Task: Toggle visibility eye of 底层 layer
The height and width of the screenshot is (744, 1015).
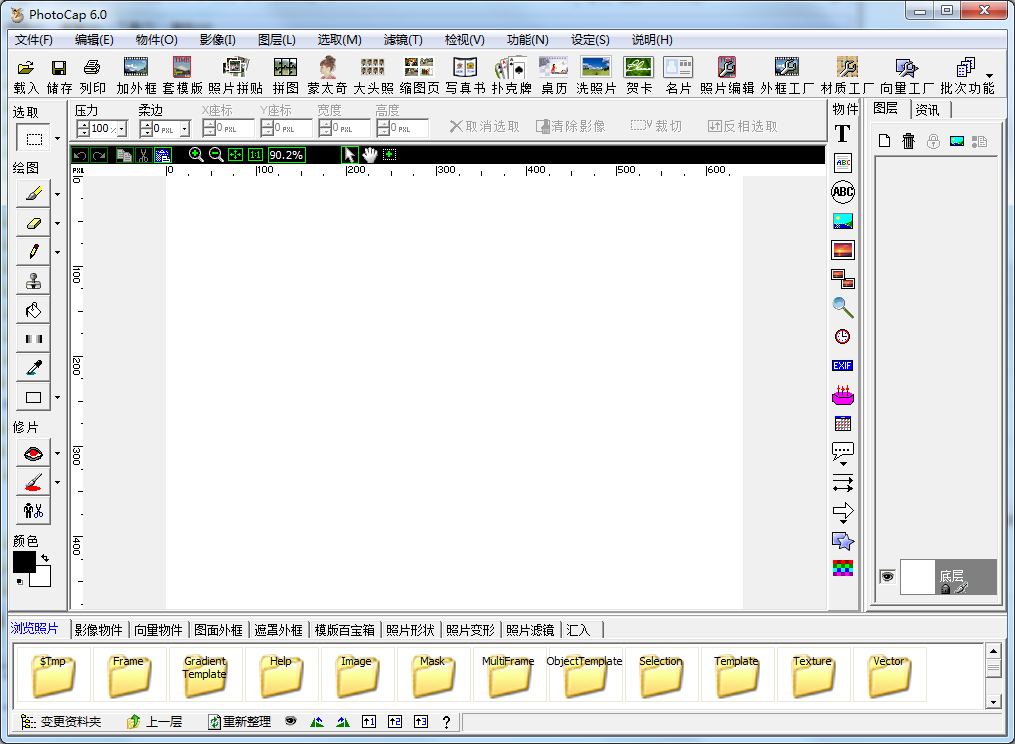Action: [x=886, y=577]
